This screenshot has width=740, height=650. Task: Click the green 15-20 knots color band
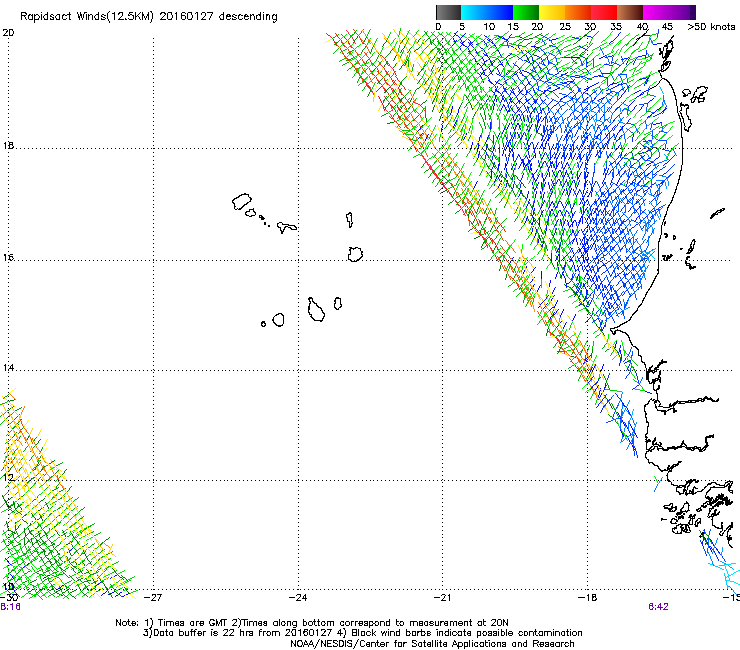tap(526, 12)
